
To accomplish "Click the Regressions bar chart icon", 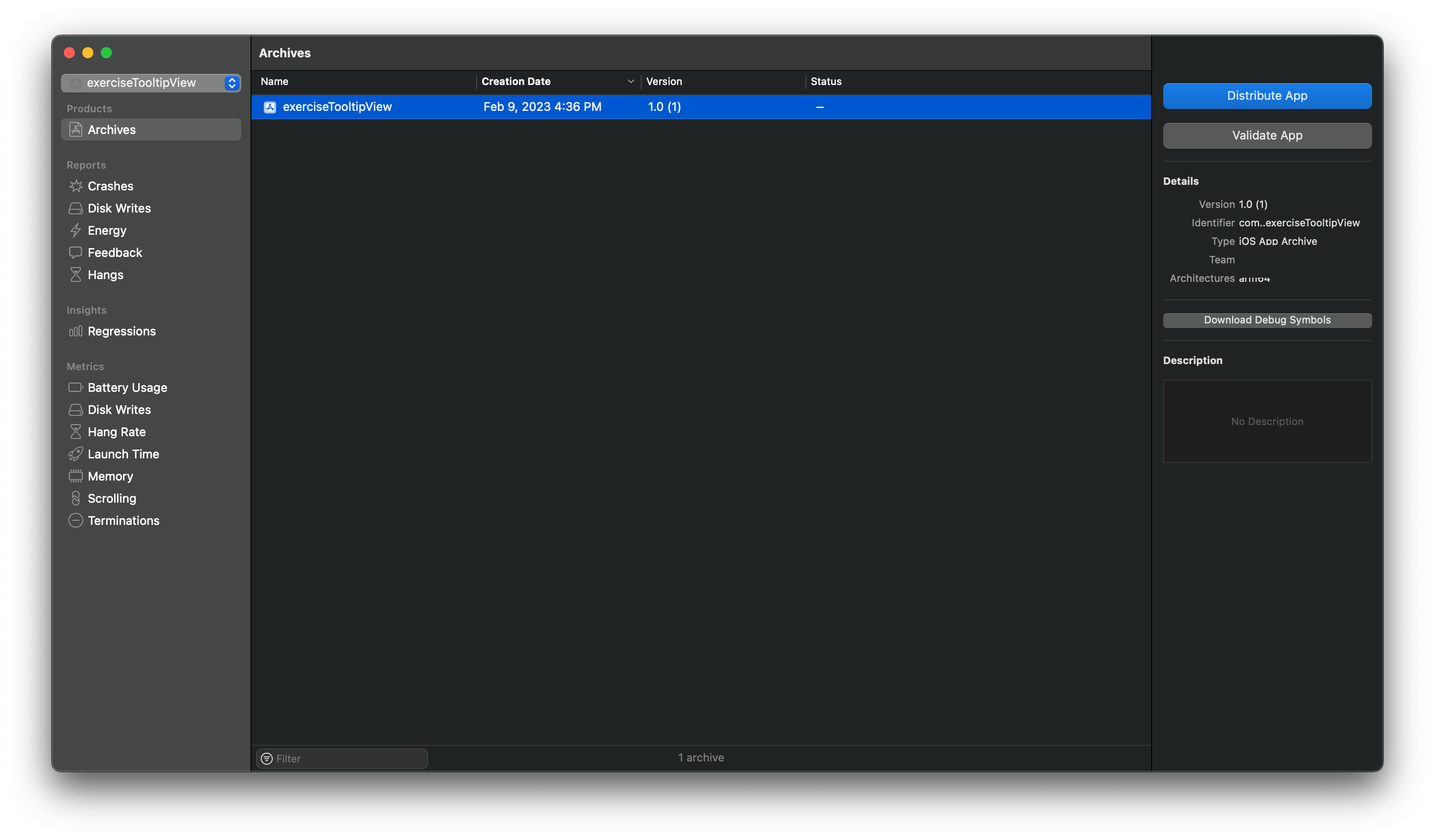I will click(x=75, y=331).
